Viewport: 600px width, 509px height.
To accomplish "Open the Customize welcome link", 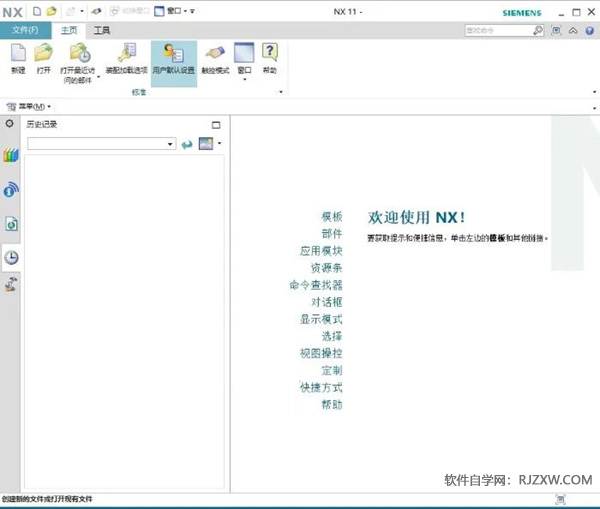I will 331,370.
